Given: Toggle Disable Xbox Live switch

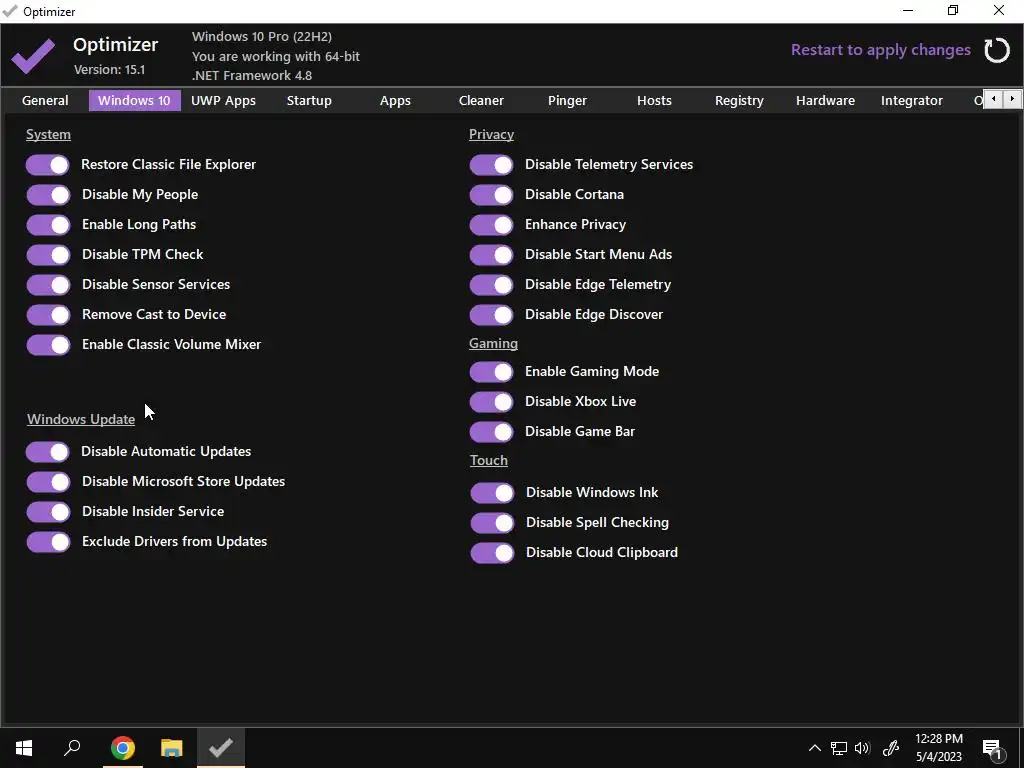Looking at the screenshot, I should click(x=491, y=402).
